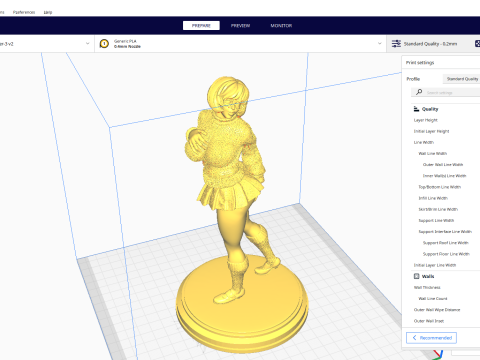
Task: Open the Help menu
Action: (48, 12)
